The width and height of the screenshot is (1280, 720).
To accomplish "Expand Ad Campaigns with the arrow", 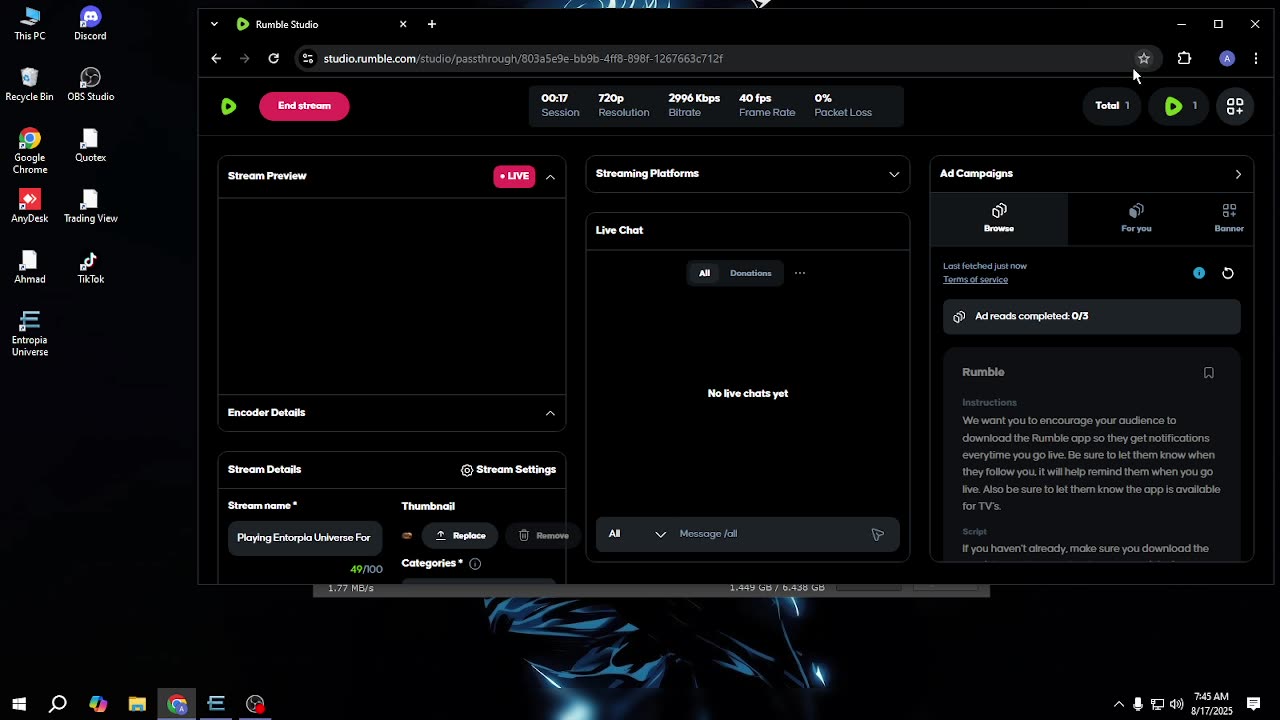I will (1238, 175).
